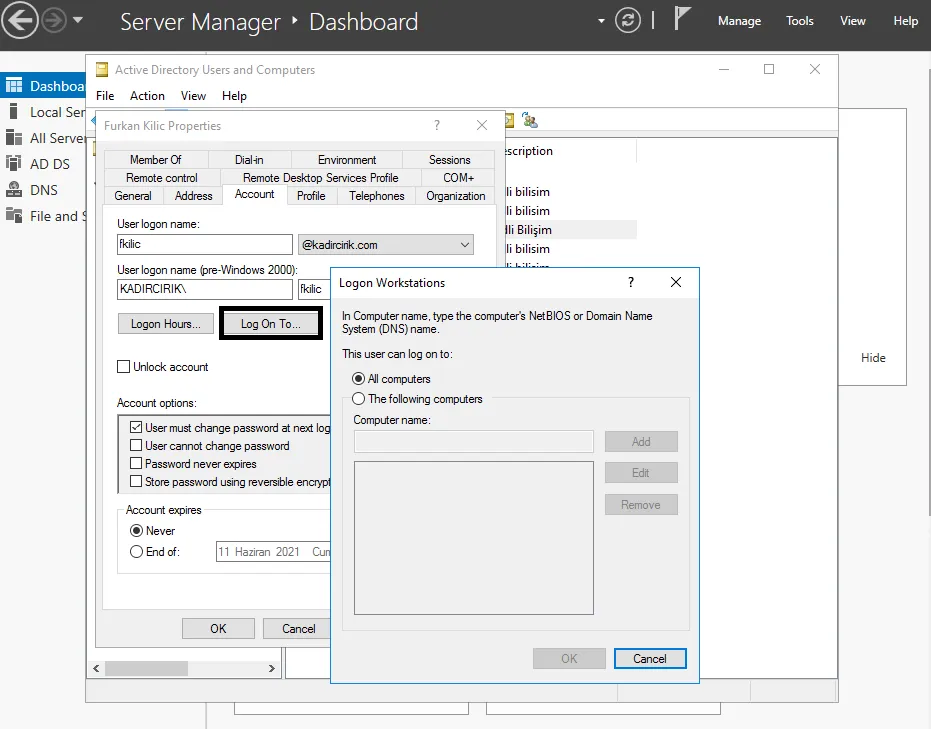The height and width of the screenshot is (729, 931).
Task: Click the Server Manager back arrow
Action: pos(20,20)
